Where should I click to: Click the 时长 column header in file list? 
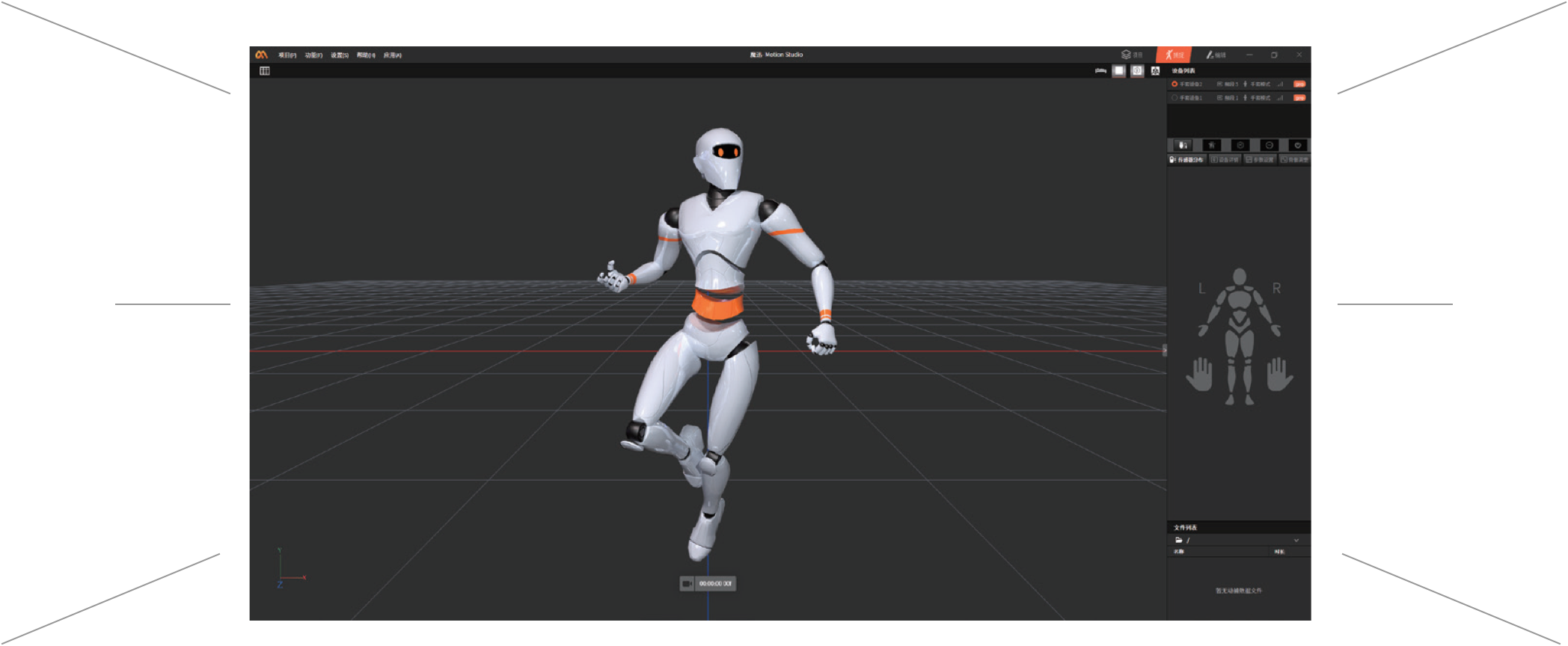pyautogui.click(x=1279, y=552)
